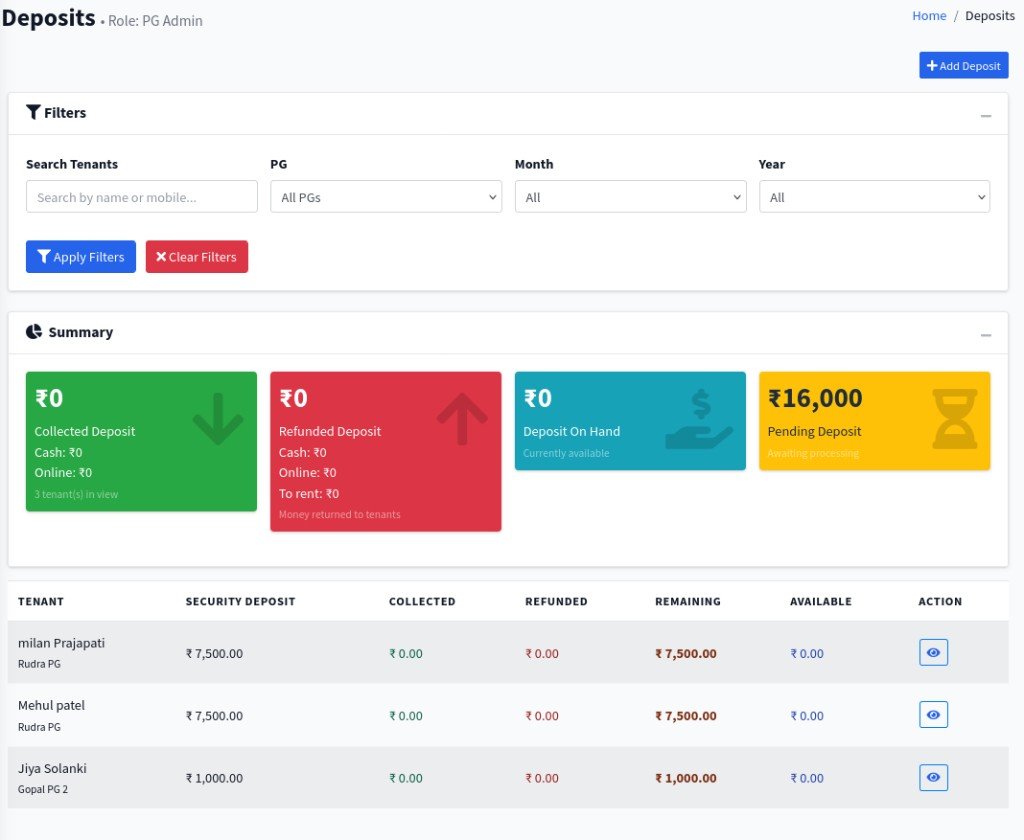
Task: Click the pie chart icon beside Summary
Action: [34, 332]
